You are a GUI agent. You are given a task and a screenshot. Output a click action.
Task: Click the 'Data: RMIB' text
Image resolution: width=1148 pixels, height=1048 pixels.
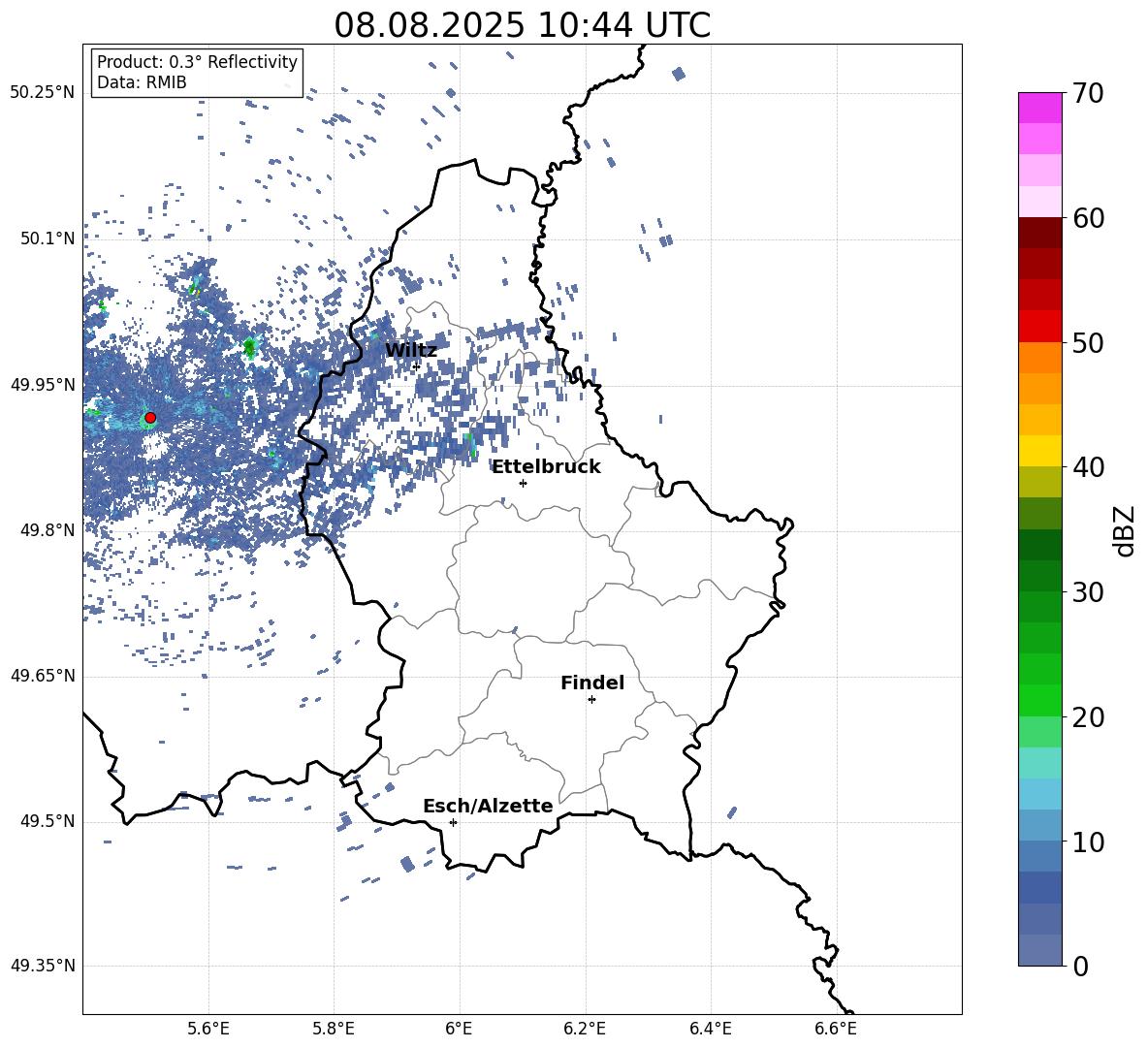click(142, 82)
